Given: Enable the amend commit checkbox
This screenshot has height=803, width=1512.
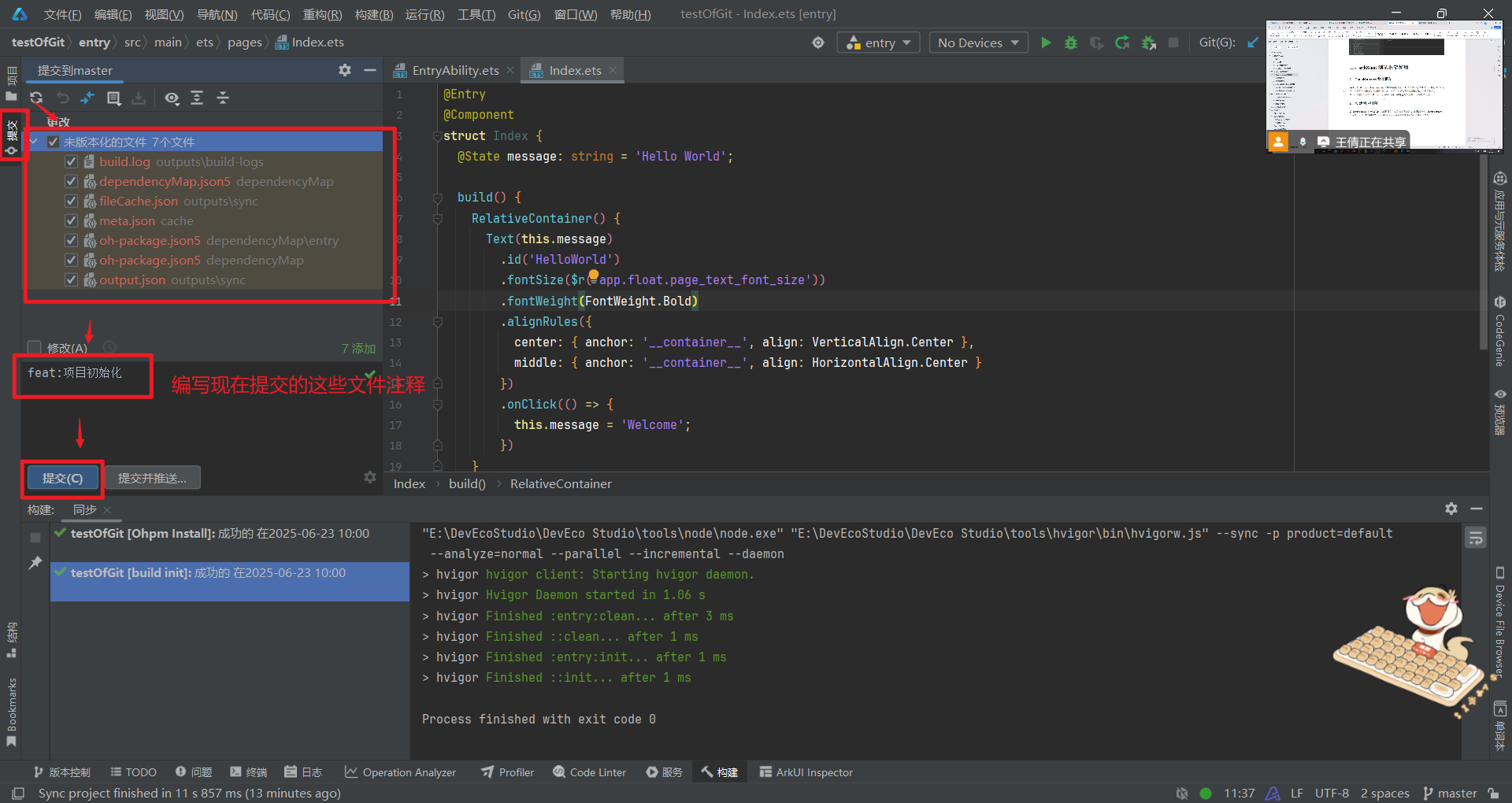Looking at the screenshot, I should [34, 347].
